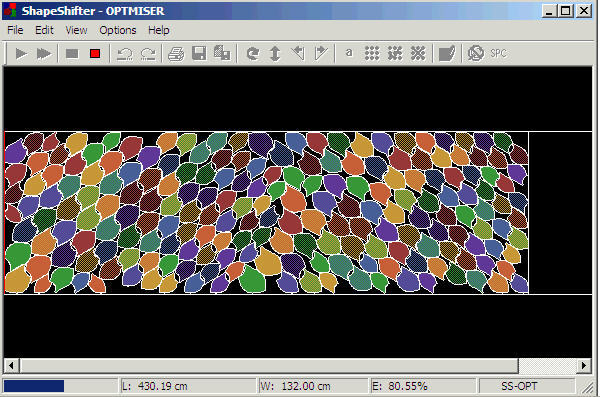Screen dimensions: 600x397
Task: Click the grey stop square icon
Action: (72, 53)
